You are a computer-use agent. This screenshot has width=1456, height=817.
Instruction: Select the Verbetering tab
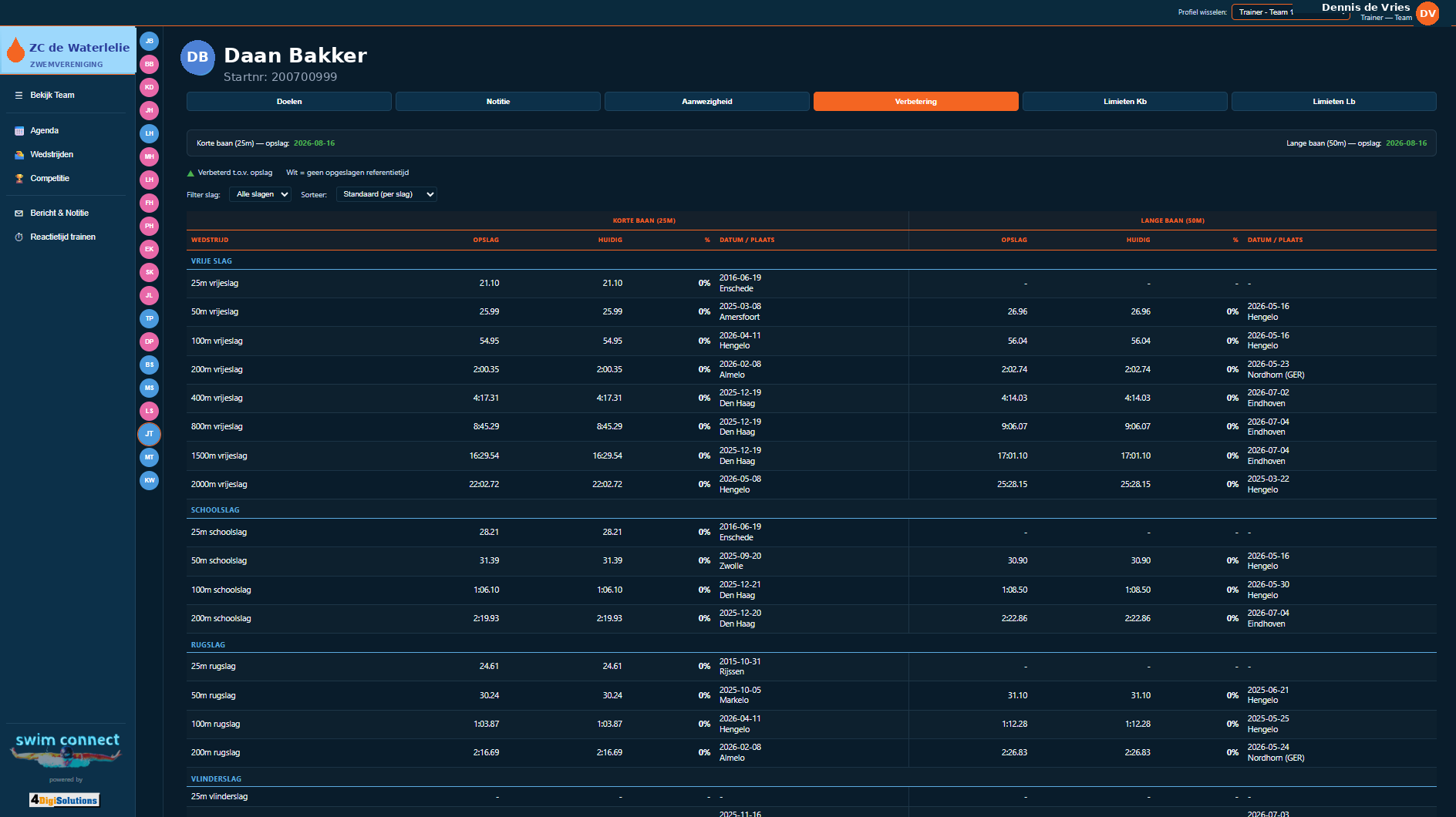click(916, 102)
